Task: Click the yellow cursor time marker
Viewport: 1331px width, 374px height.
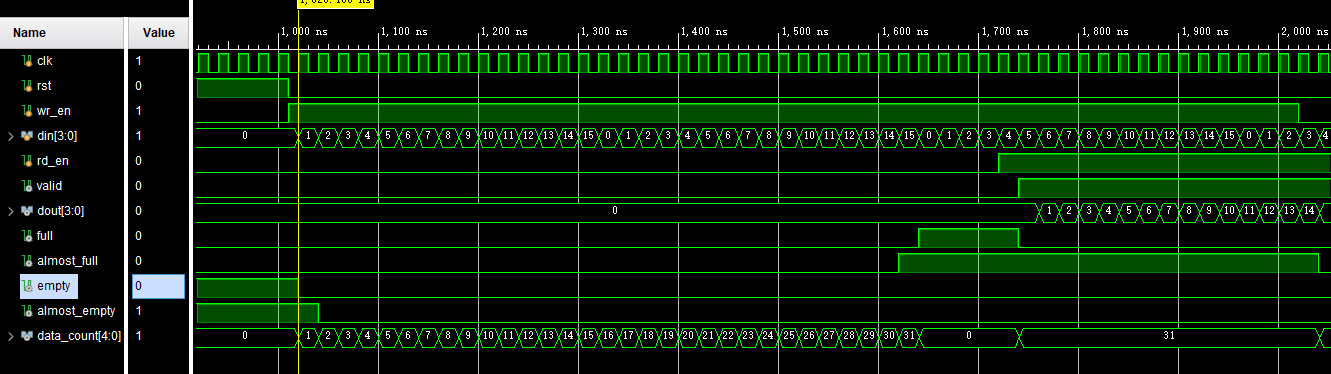Action: [335, 3]
